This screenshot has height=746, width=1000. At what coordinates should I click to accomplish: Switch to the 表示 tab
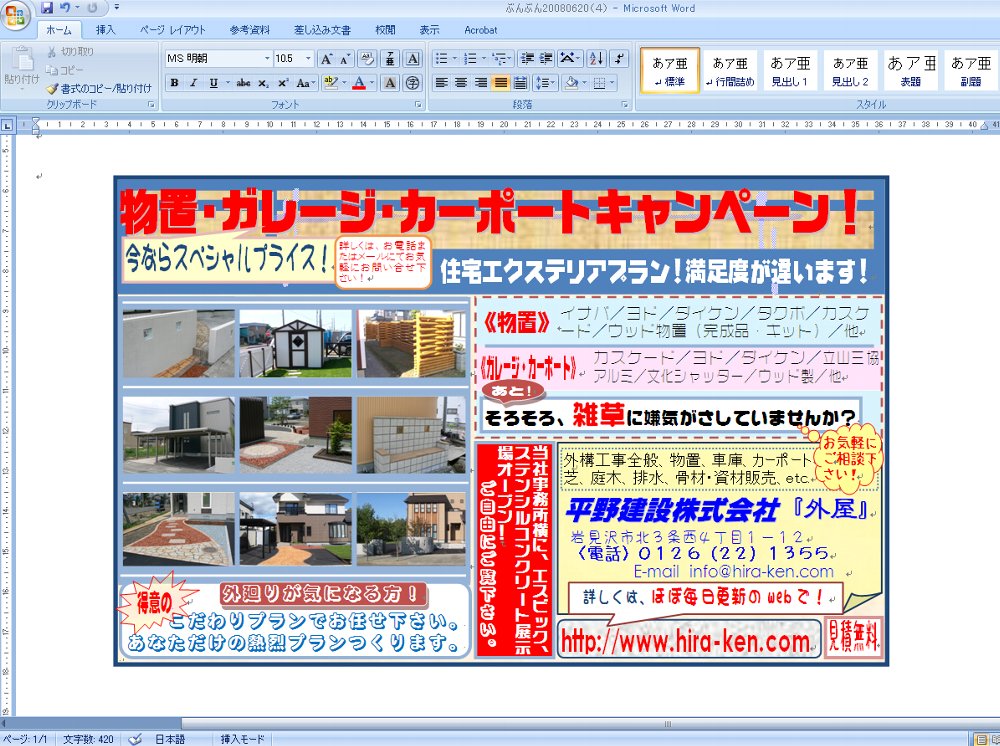[429, 30]
